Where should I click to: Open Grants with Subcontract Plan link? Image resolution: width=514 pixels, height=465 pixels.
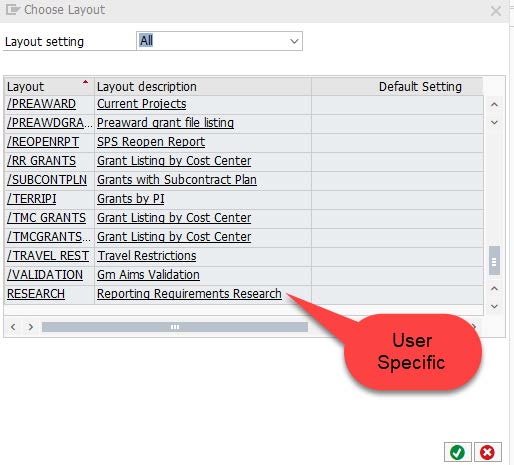pyautogui.click(x=177, y=180)
